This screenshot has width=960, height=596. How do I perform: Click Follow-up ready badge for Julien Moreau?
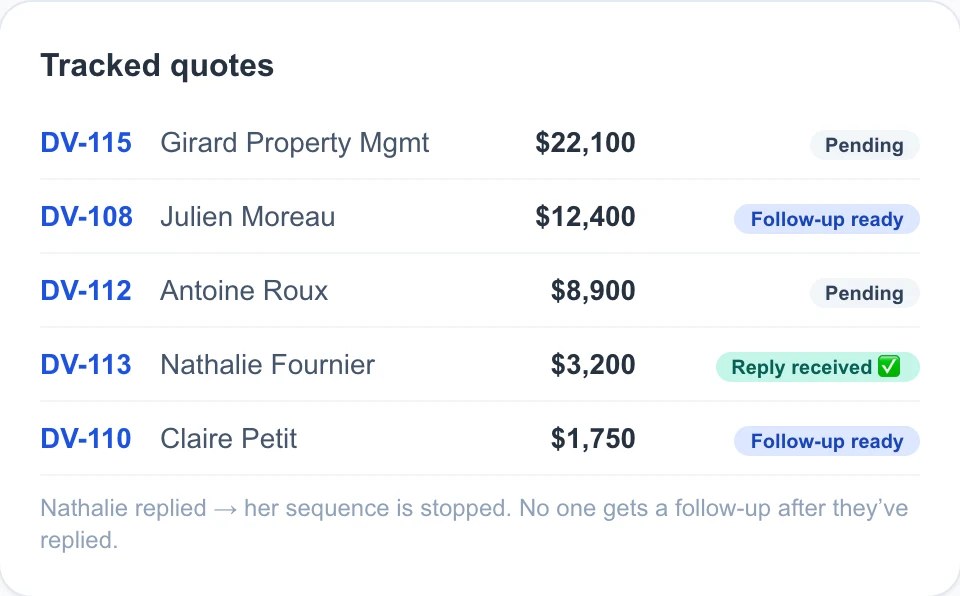[827, 219]
